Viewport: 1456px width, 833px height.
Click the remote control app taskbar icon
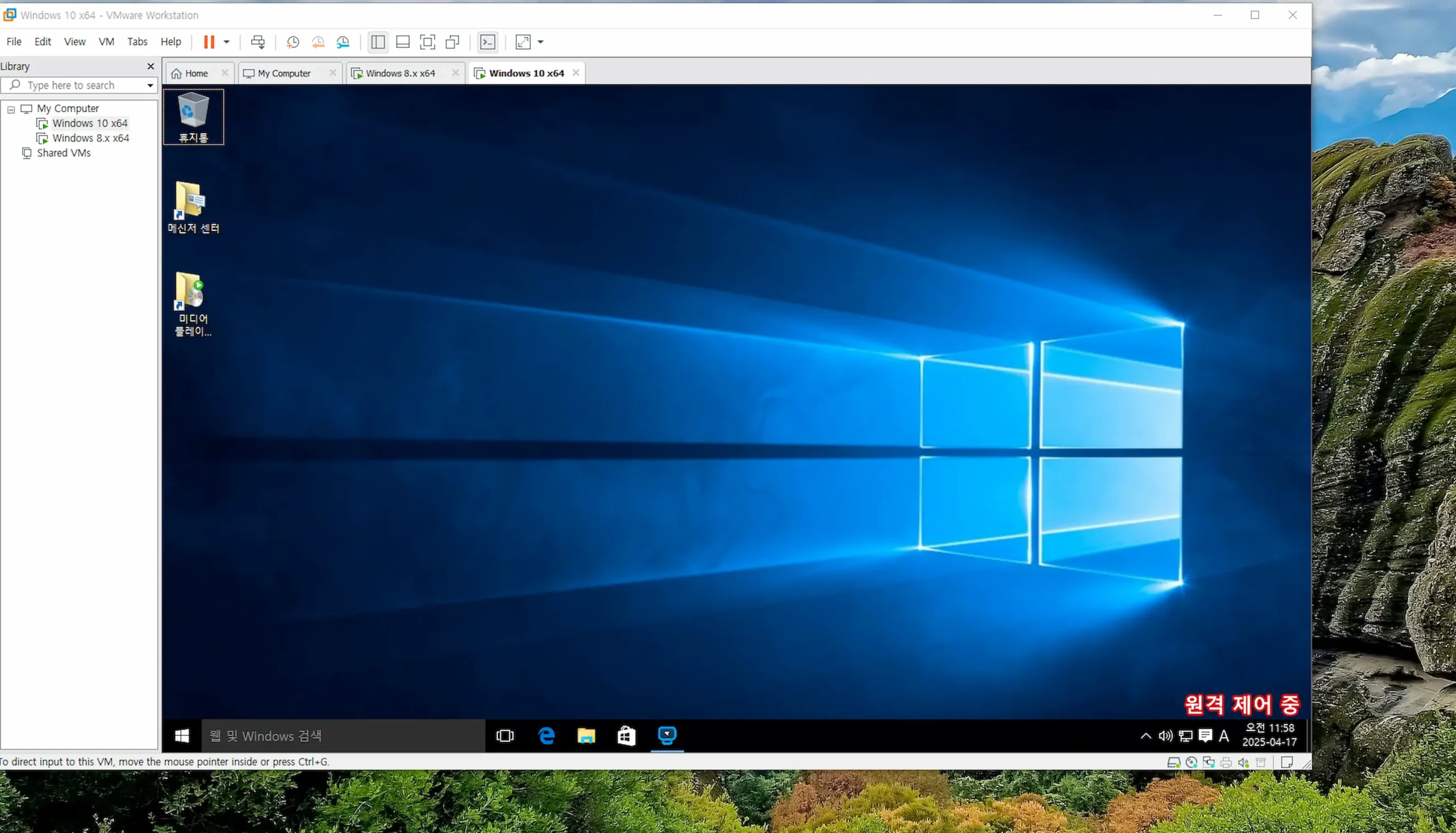point(667,736)
